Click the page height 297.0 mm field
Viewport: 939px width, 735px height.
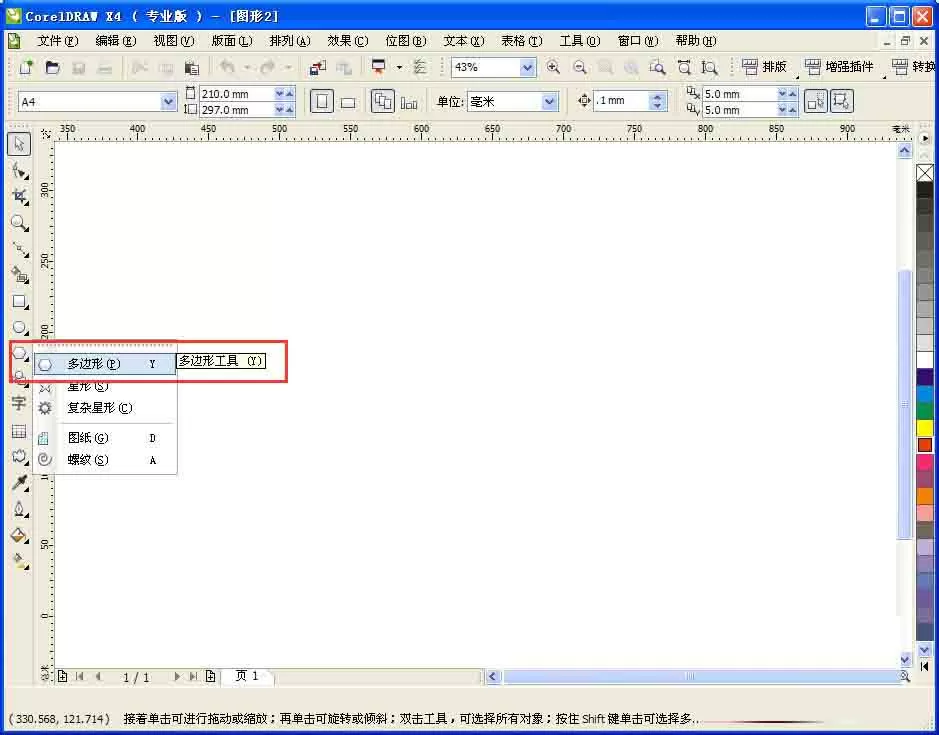coord(237,110)
